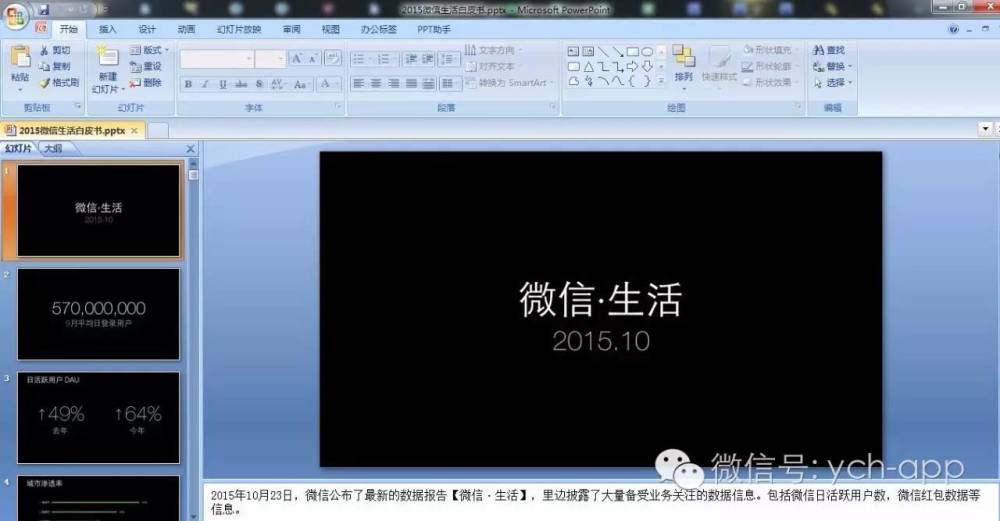Screen dimensions: 1000x521
Task: Toggle Align Right for paragraph
Action: pyautogui.click(x=393, y=84)
